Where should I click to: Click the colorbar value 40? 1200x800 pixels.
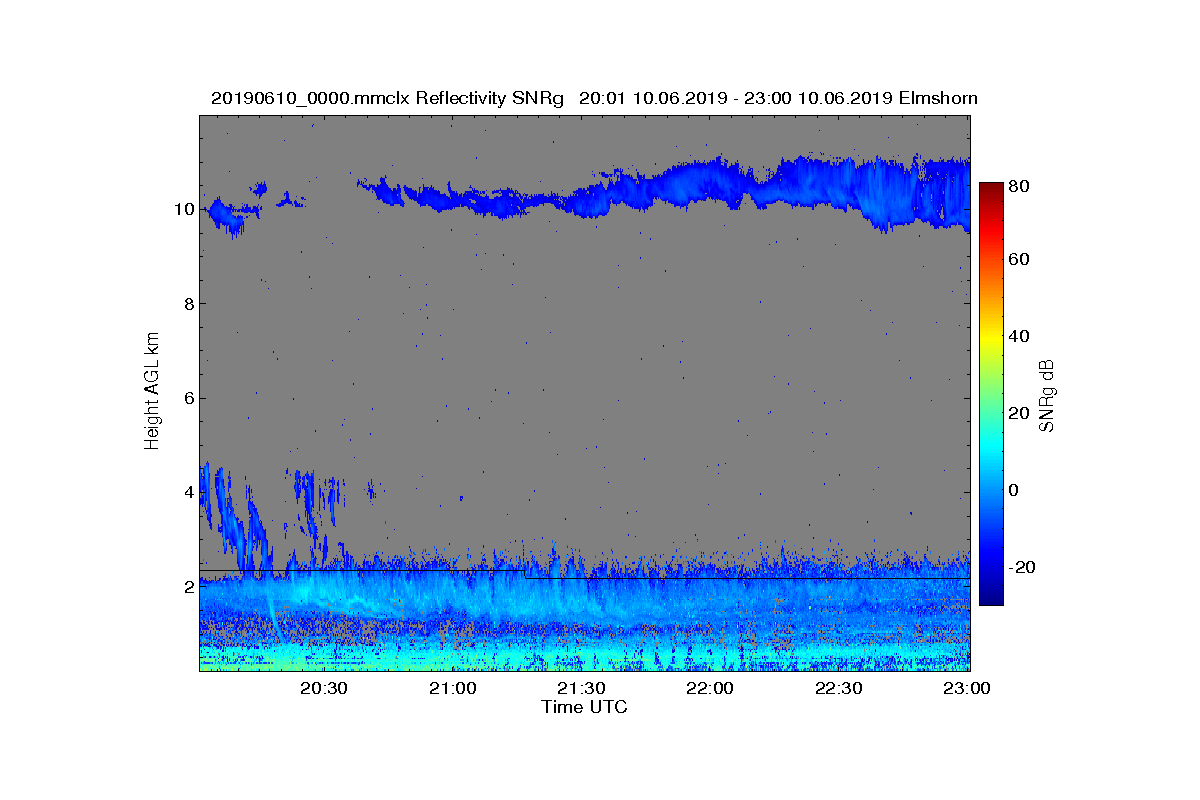pyautogui.click(x=1021, y=336)
